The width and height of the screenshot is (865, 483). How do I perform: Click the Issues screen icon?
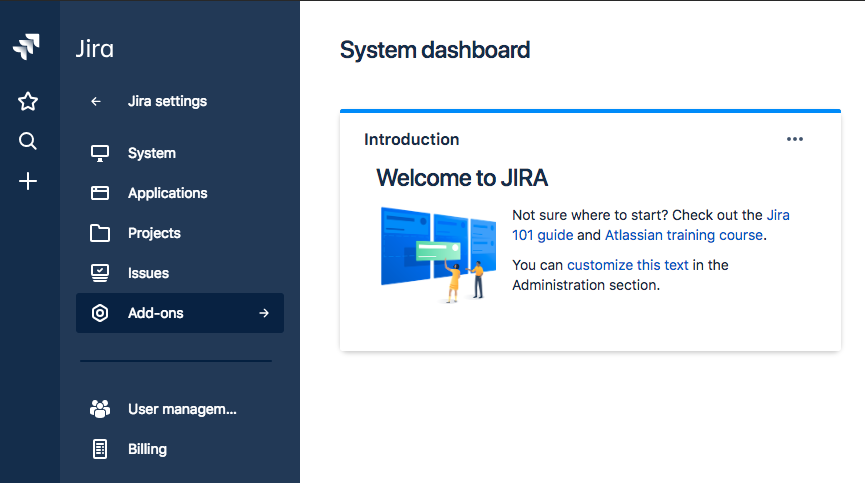pos(100,273)
